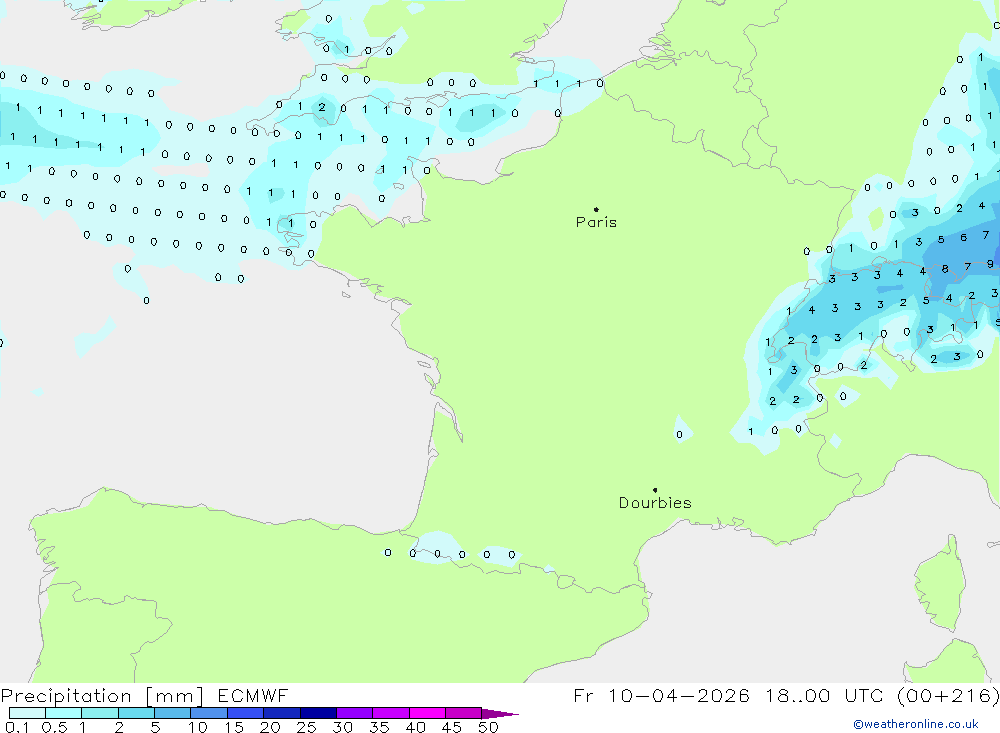
Task: Pick the 10–15 mm legend swatch
Action: pyautogui.click(x=209, y=713)
